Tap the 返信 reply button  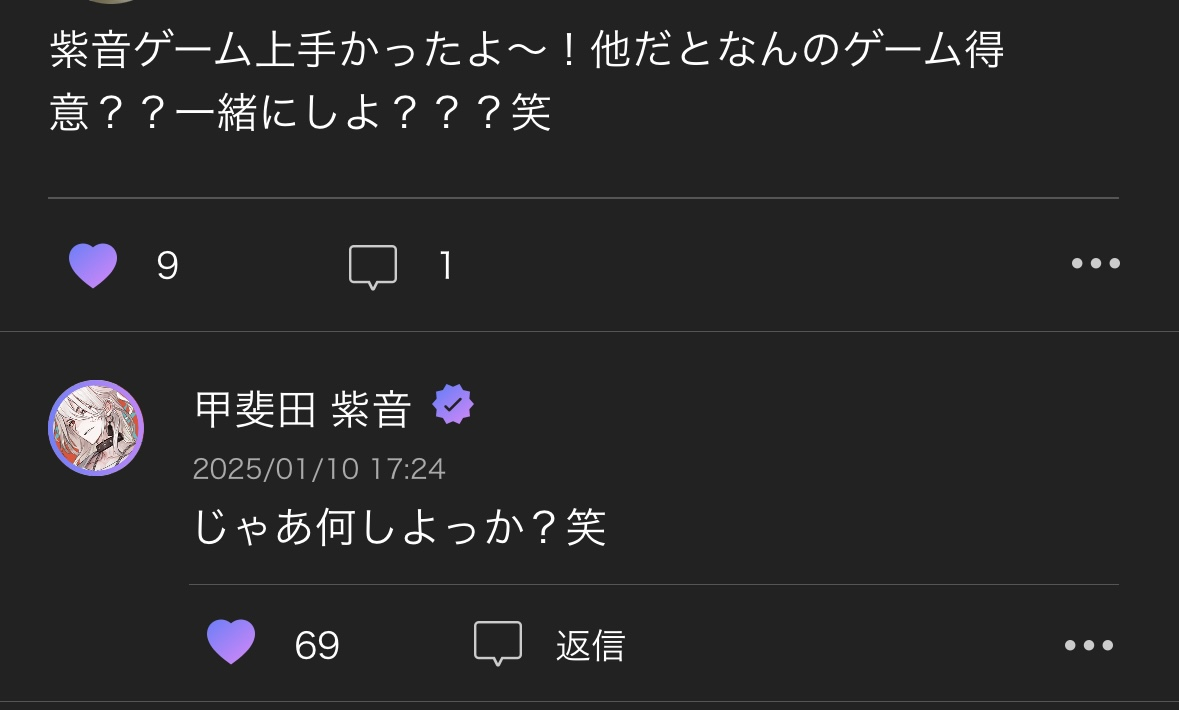pos(590,645)
